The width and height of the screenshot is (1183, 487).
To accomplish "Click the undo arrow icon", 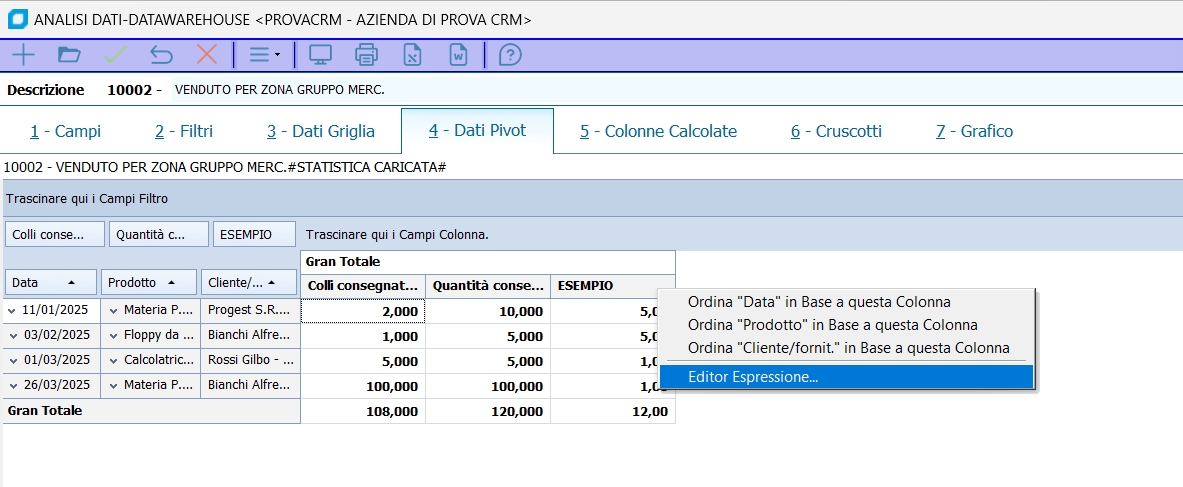I will click(x=161, y=54).
